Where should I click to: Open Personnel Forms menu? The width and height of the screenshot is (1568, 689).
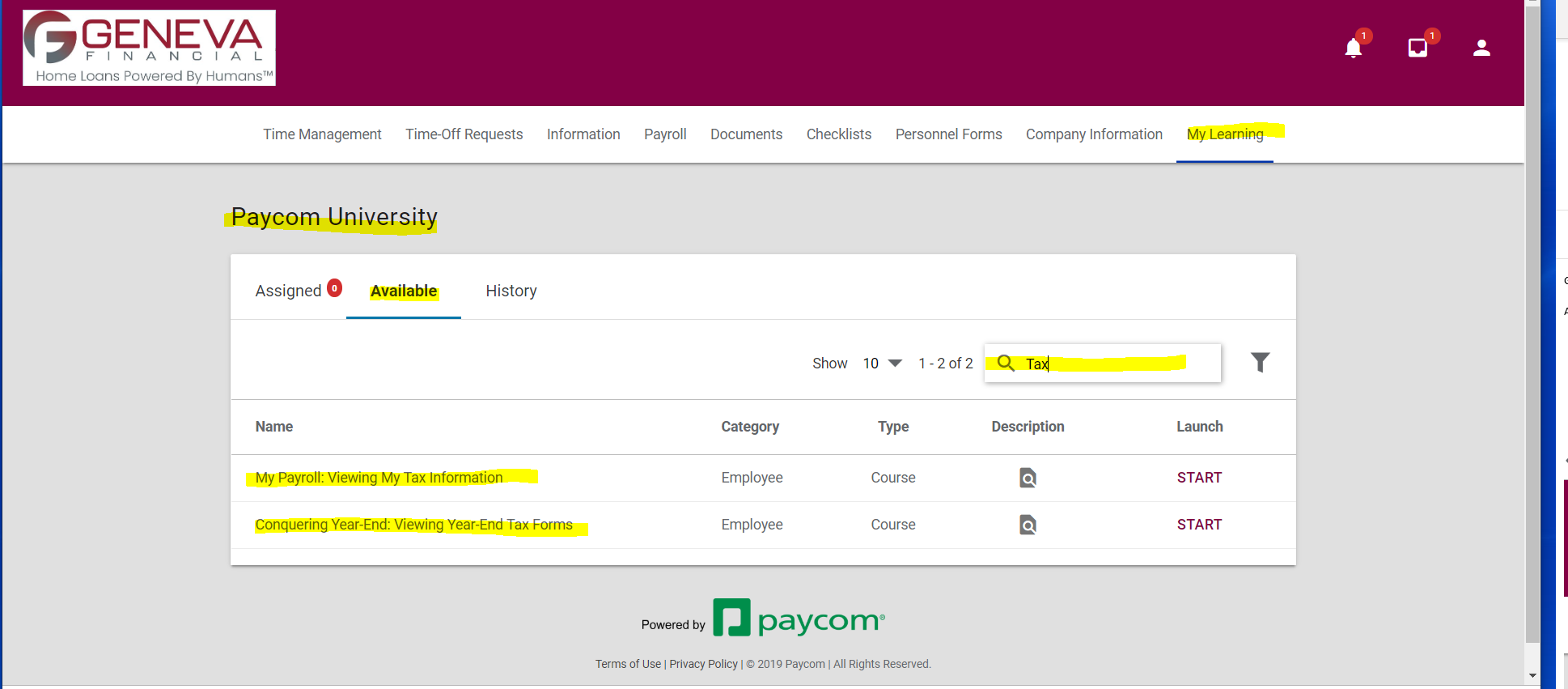click(x=948, y=134)
